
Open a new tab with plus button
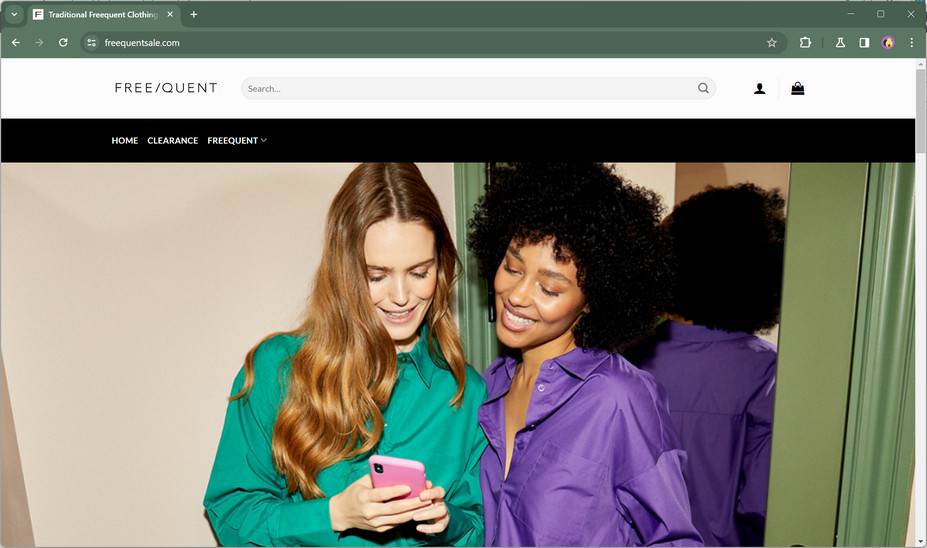click(193, 14)
